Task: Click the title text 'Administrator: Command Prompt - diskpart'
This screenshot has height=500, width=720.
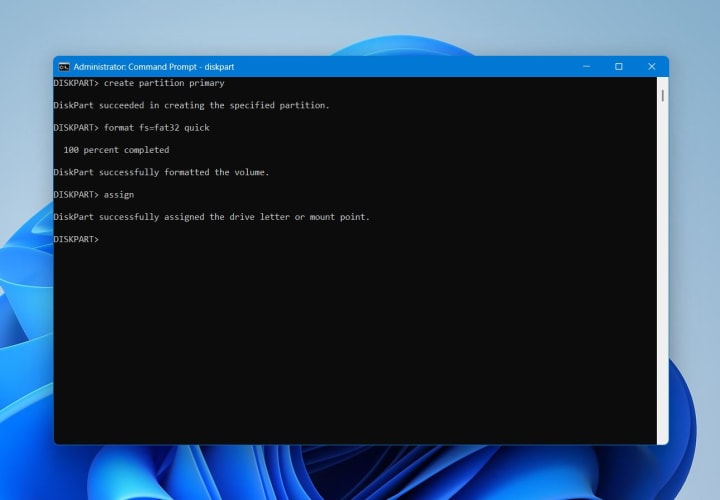Action: [x=154, y=67]
